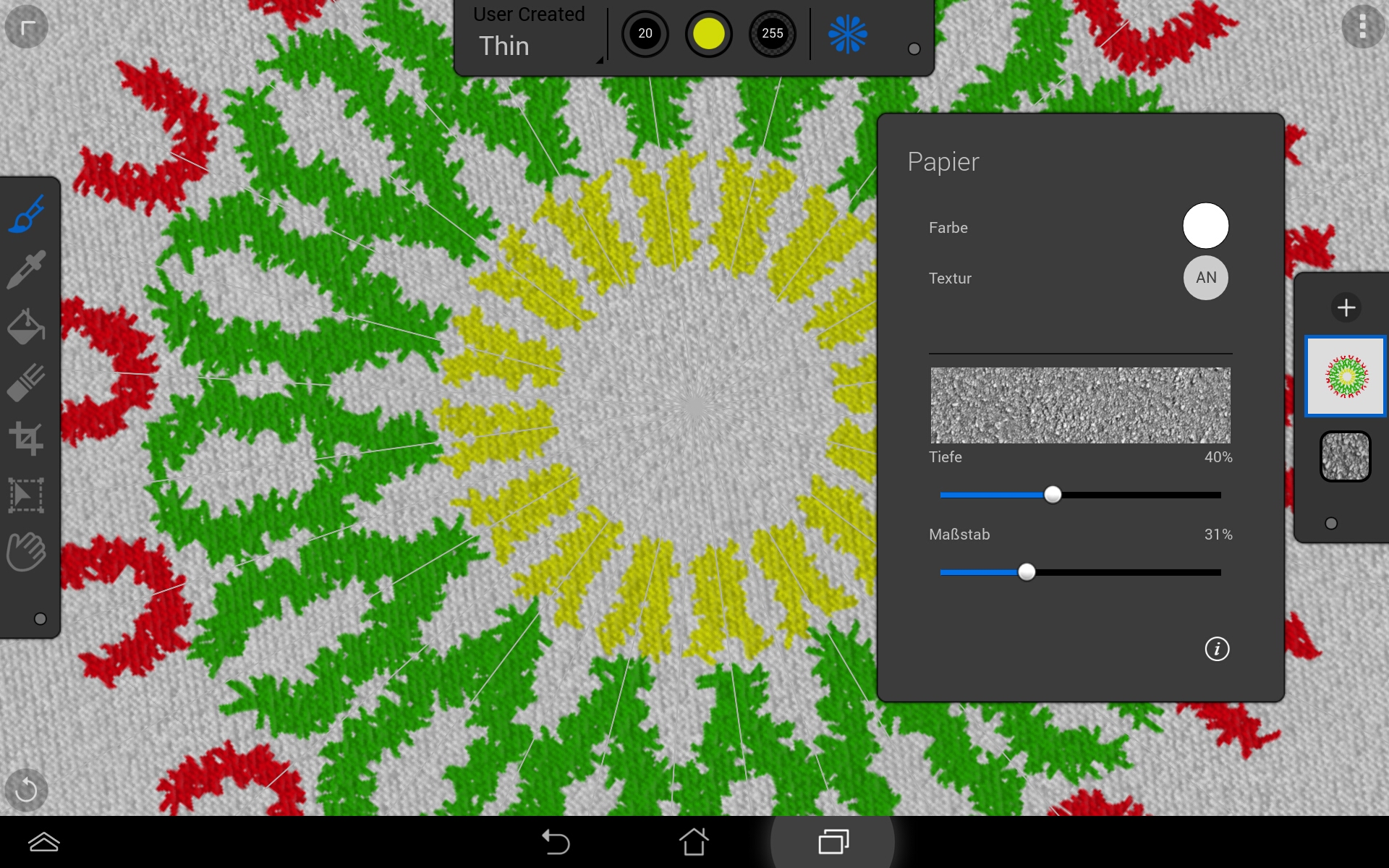Add a new layer with plus button
The width and height of the screenshot is (1389, 868).
tap(1346, 307)
